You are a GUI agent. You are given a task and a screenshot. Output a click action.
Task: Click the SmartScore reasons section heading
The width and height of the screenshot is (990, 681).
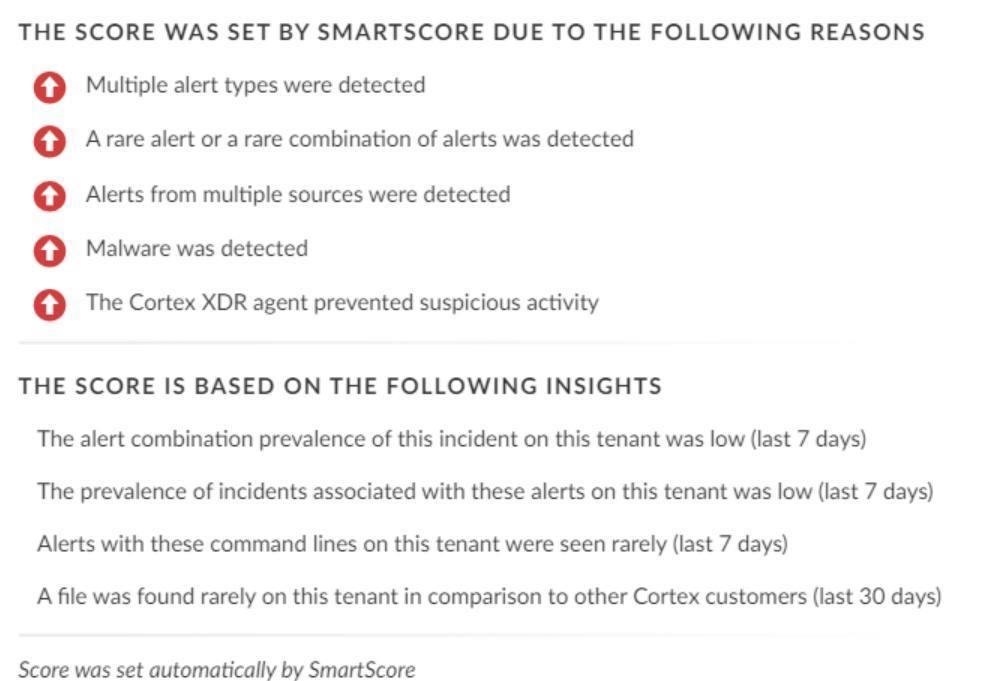(472, 32)
